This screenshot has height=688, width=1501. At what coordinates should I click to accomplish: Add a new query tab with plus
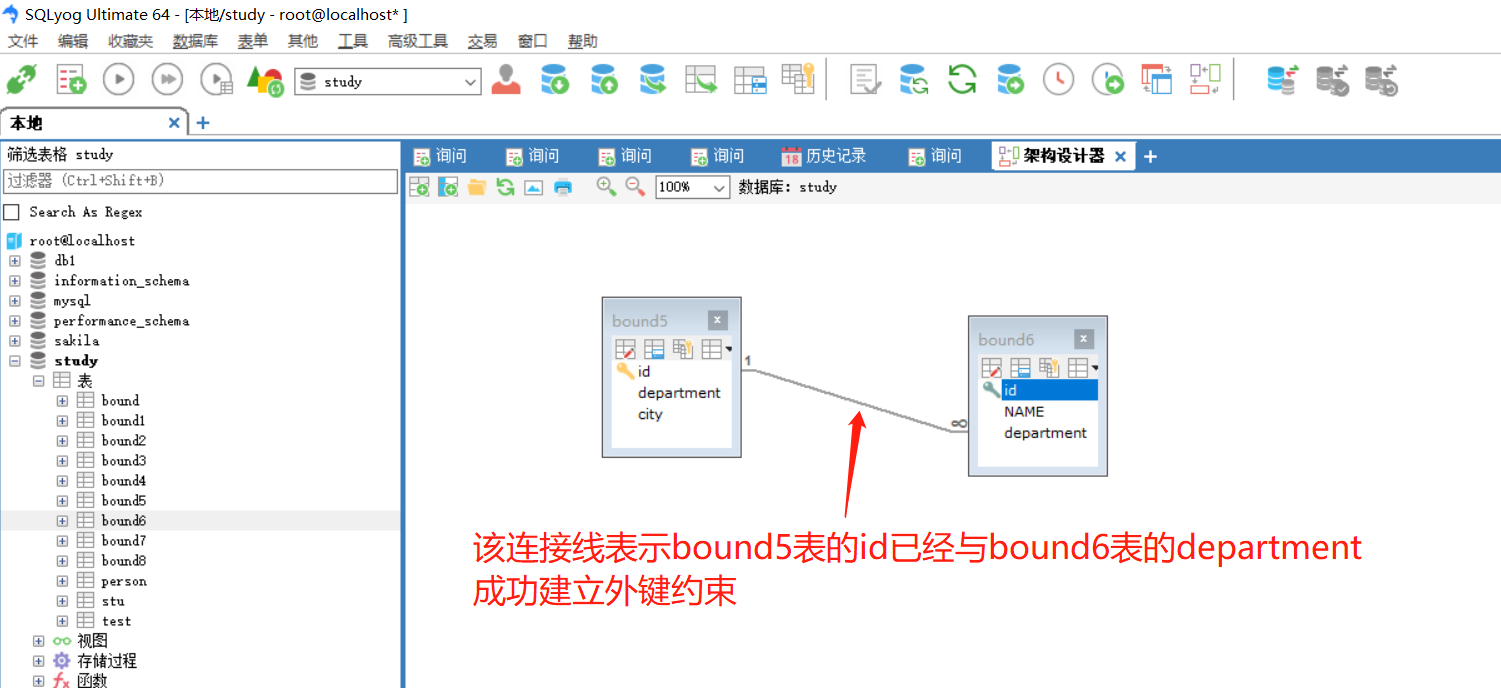tap(1150, 156)
